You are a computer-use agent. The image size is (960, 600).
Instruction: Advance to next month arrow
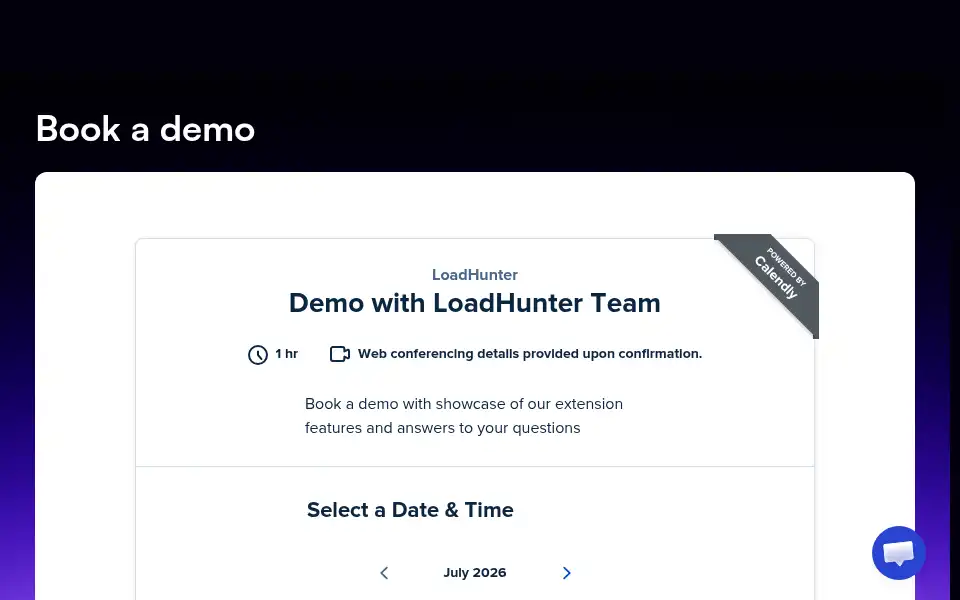566,573
